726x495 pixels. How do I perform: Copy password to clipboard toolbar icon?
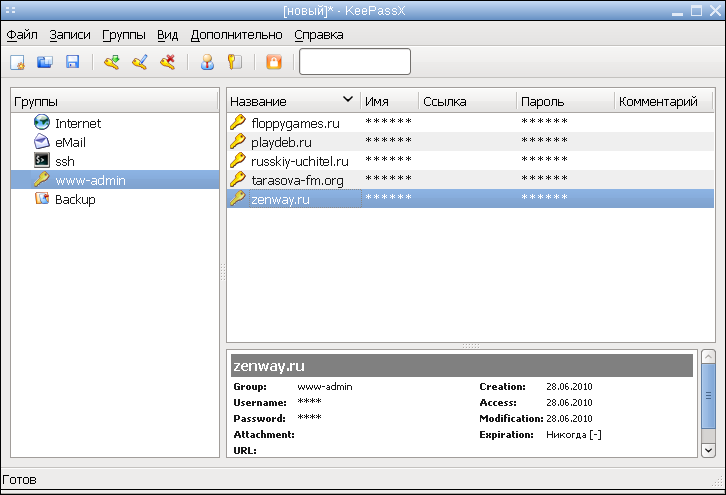coord(234,62)
